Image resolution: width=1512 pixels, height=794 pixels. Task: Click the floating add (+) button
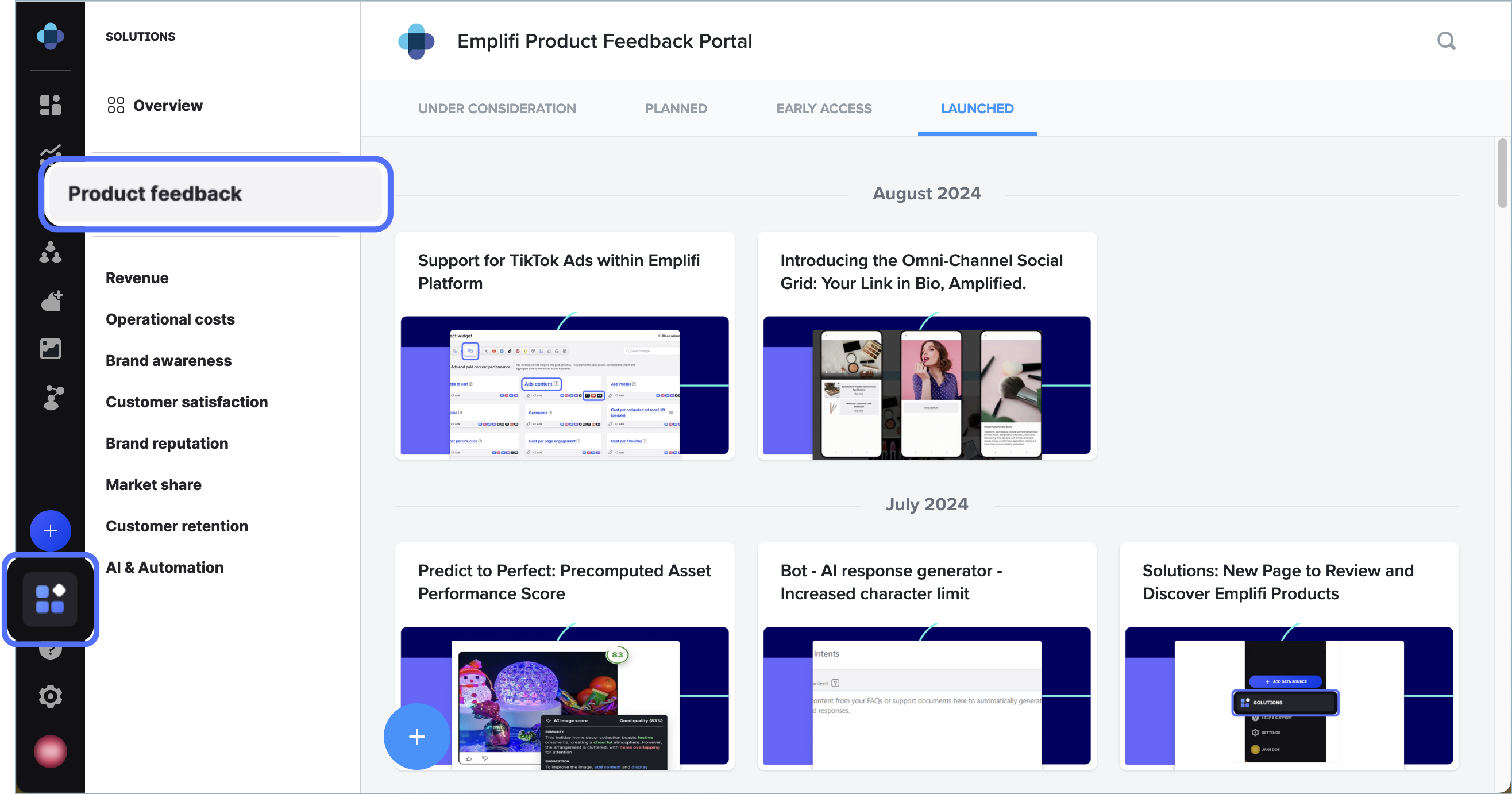pos(417,736)
